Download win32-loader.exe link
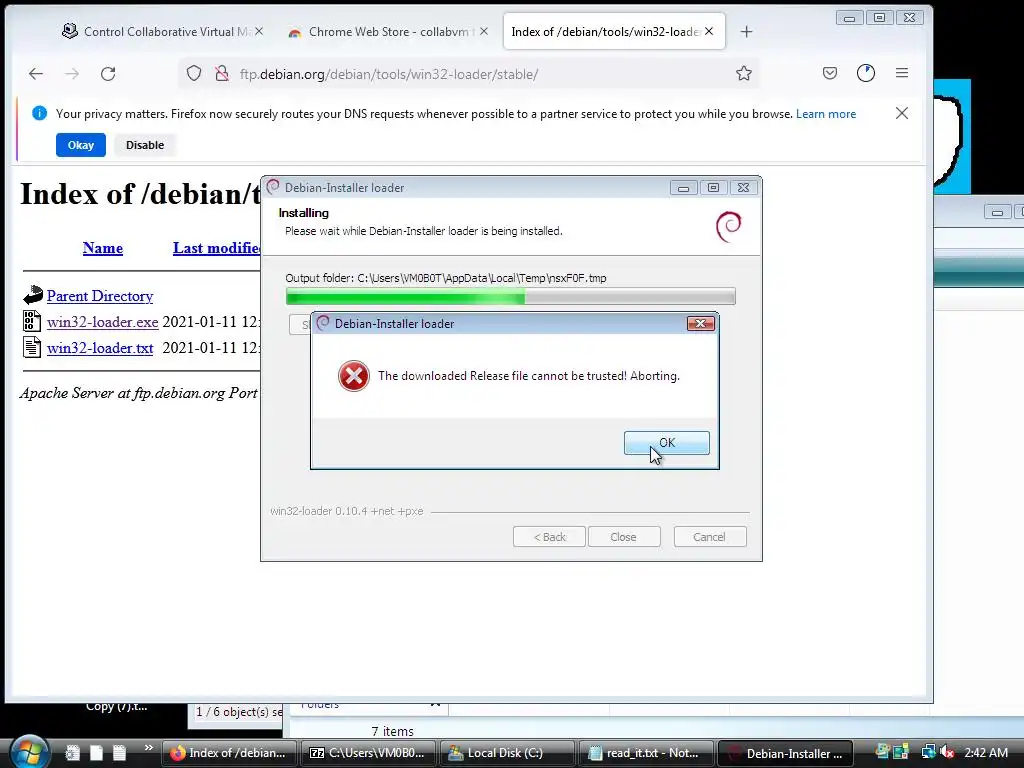This screenshot has width=1024, height=768. tap(103, 322)
